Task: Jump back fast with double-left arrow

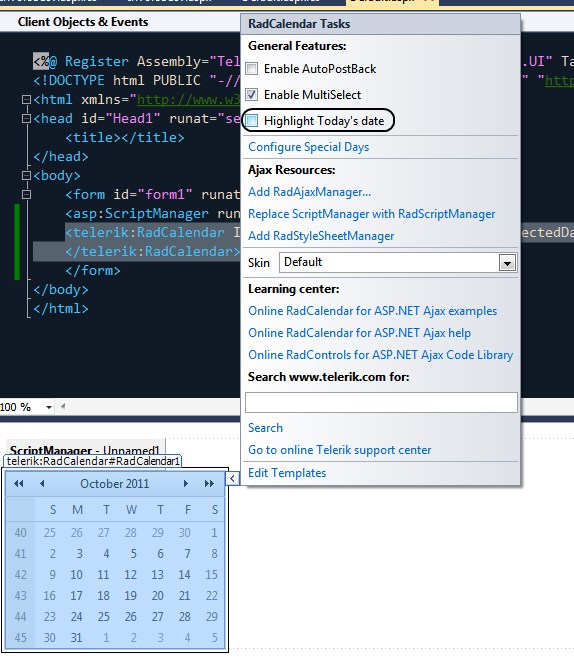Action: coord(19,484)
